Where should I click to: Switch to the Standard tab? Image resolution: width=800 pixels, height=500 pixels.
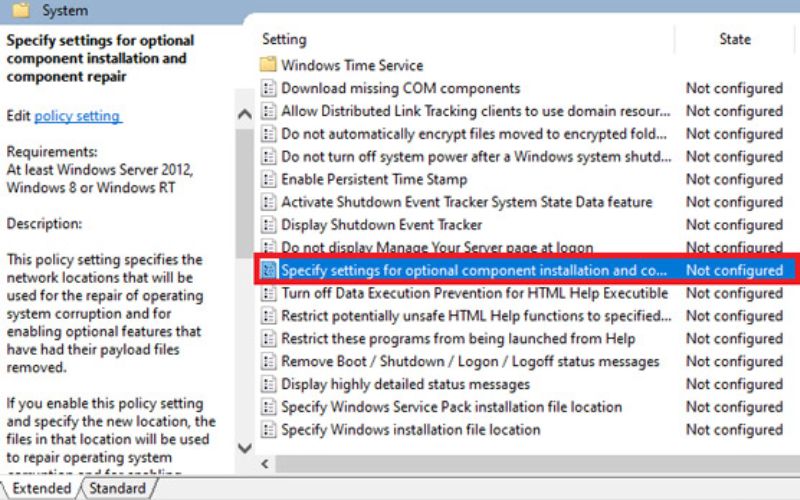click(116, 488)
